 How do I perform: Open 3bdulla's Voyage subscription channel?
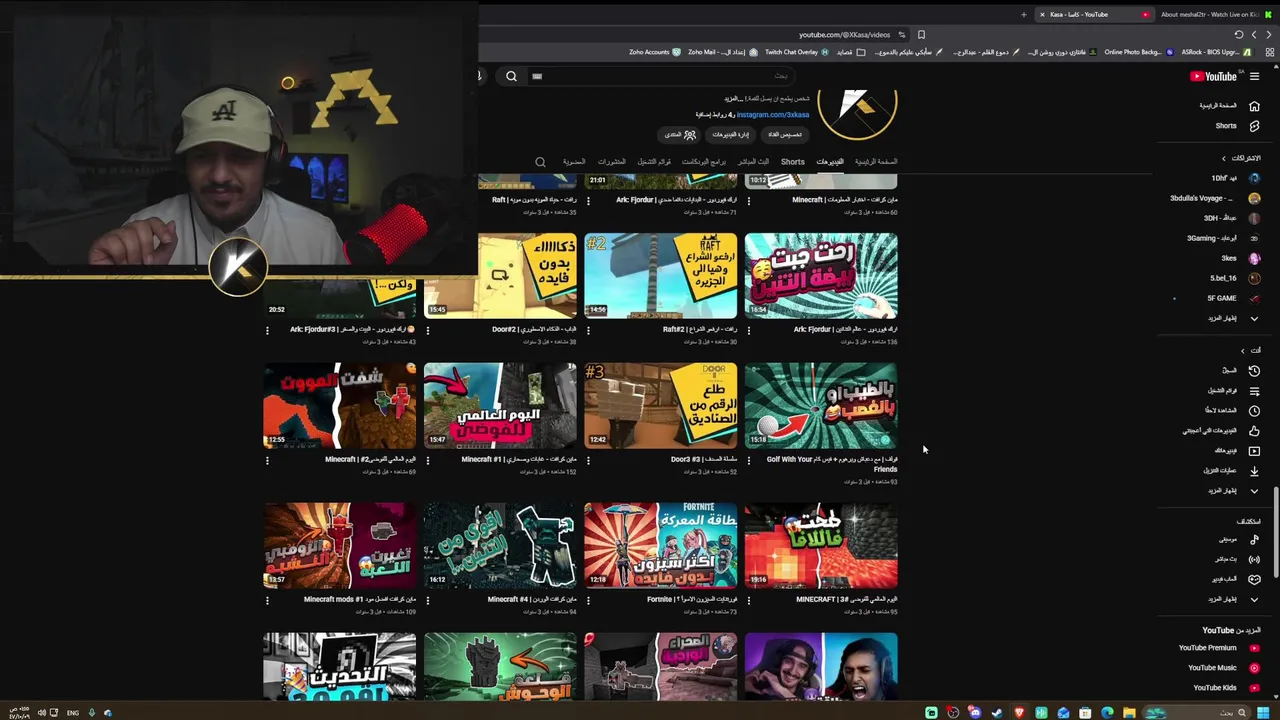(1215, 198)
